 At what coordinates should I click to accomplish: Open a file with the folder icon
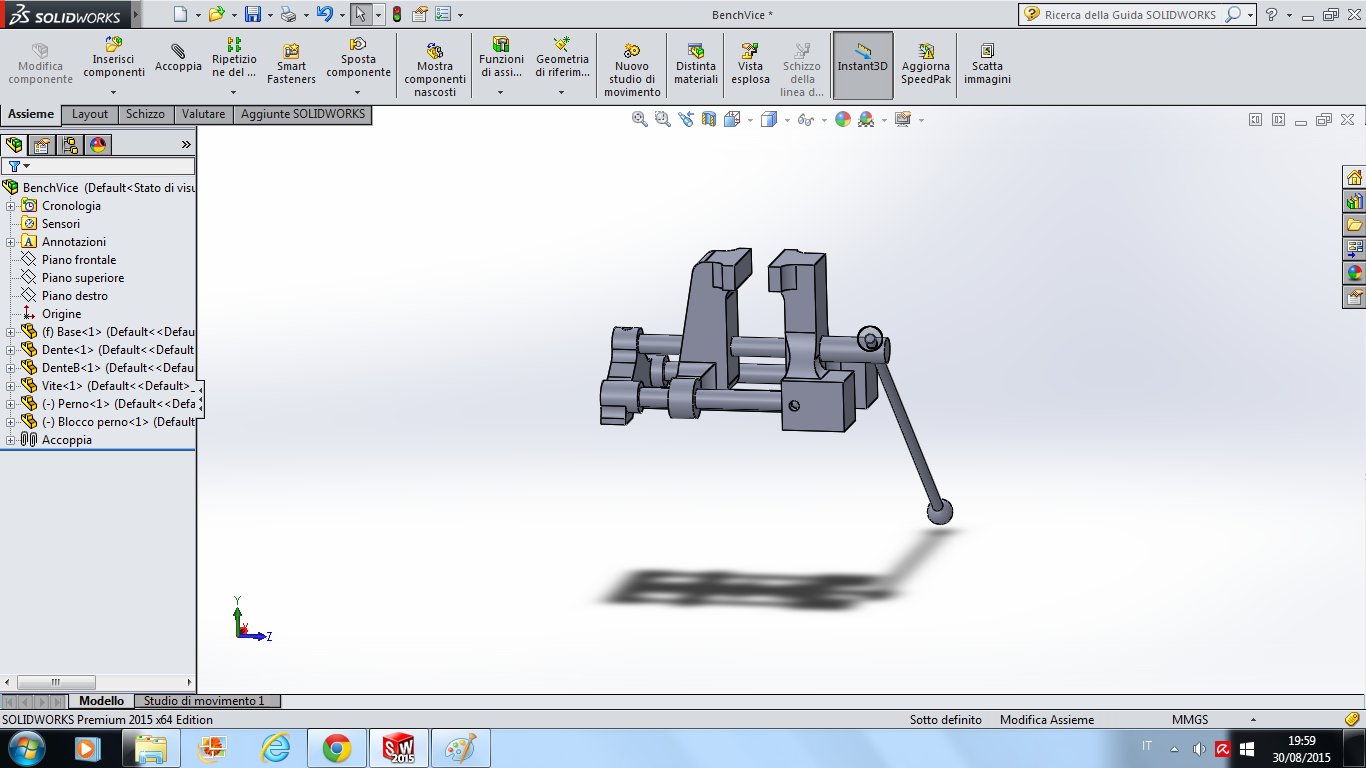pyautogui.click(x=216, y=14)
